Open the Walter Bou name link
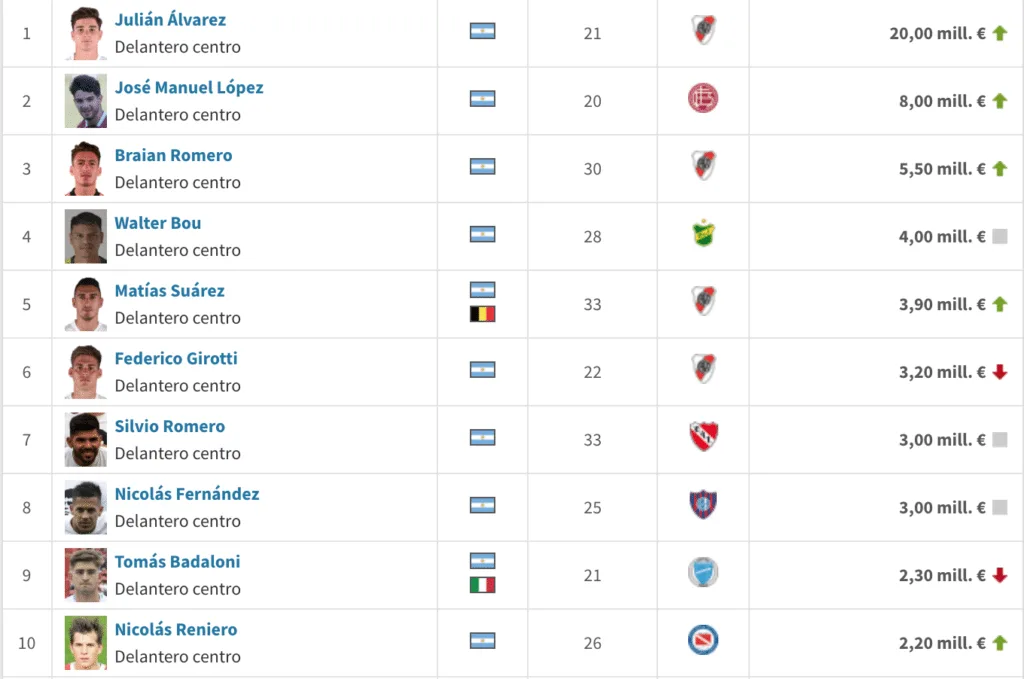The width and height of the screenshot is (1024, 679). [158, 223]
